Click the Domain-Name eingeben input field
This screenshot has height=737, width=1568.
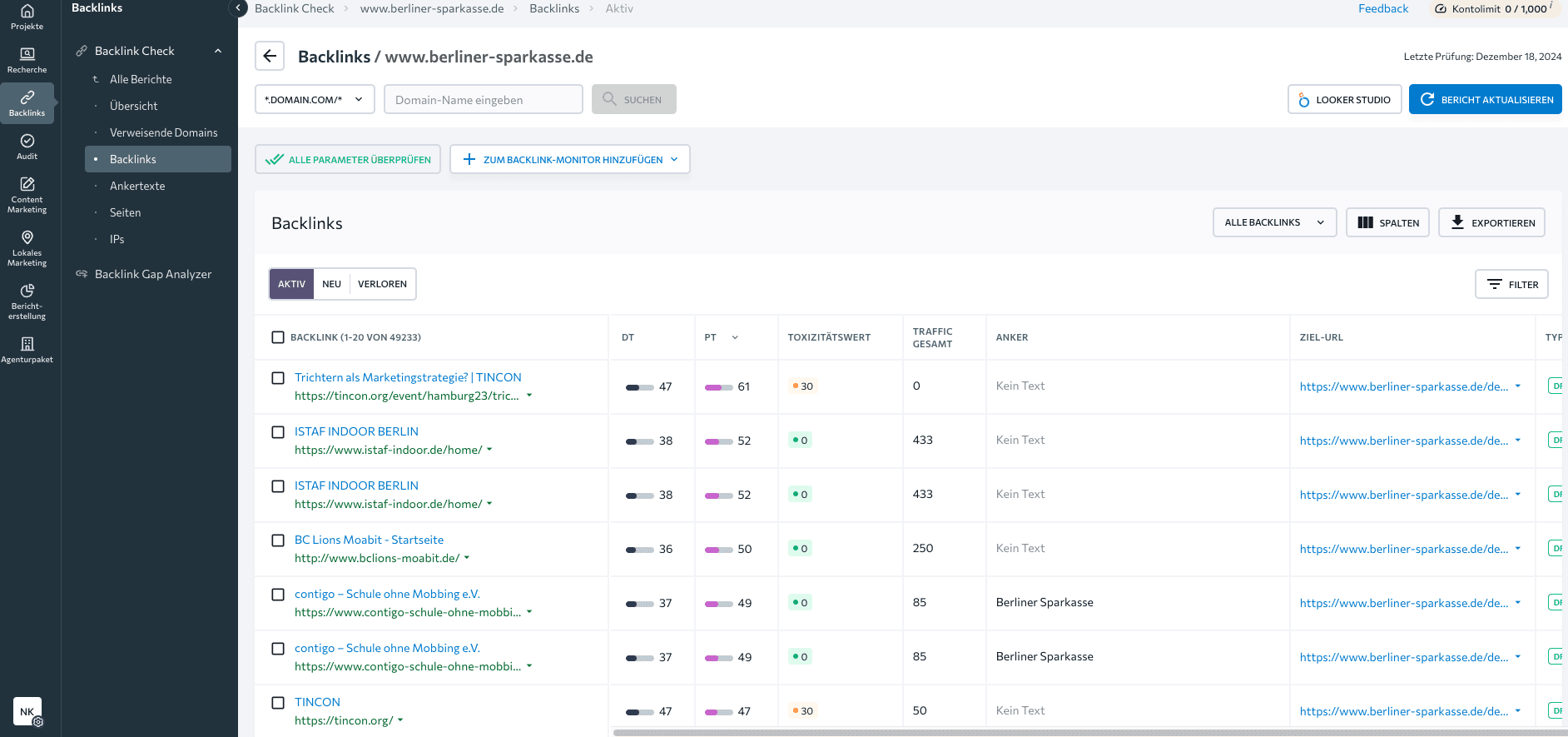484,99
